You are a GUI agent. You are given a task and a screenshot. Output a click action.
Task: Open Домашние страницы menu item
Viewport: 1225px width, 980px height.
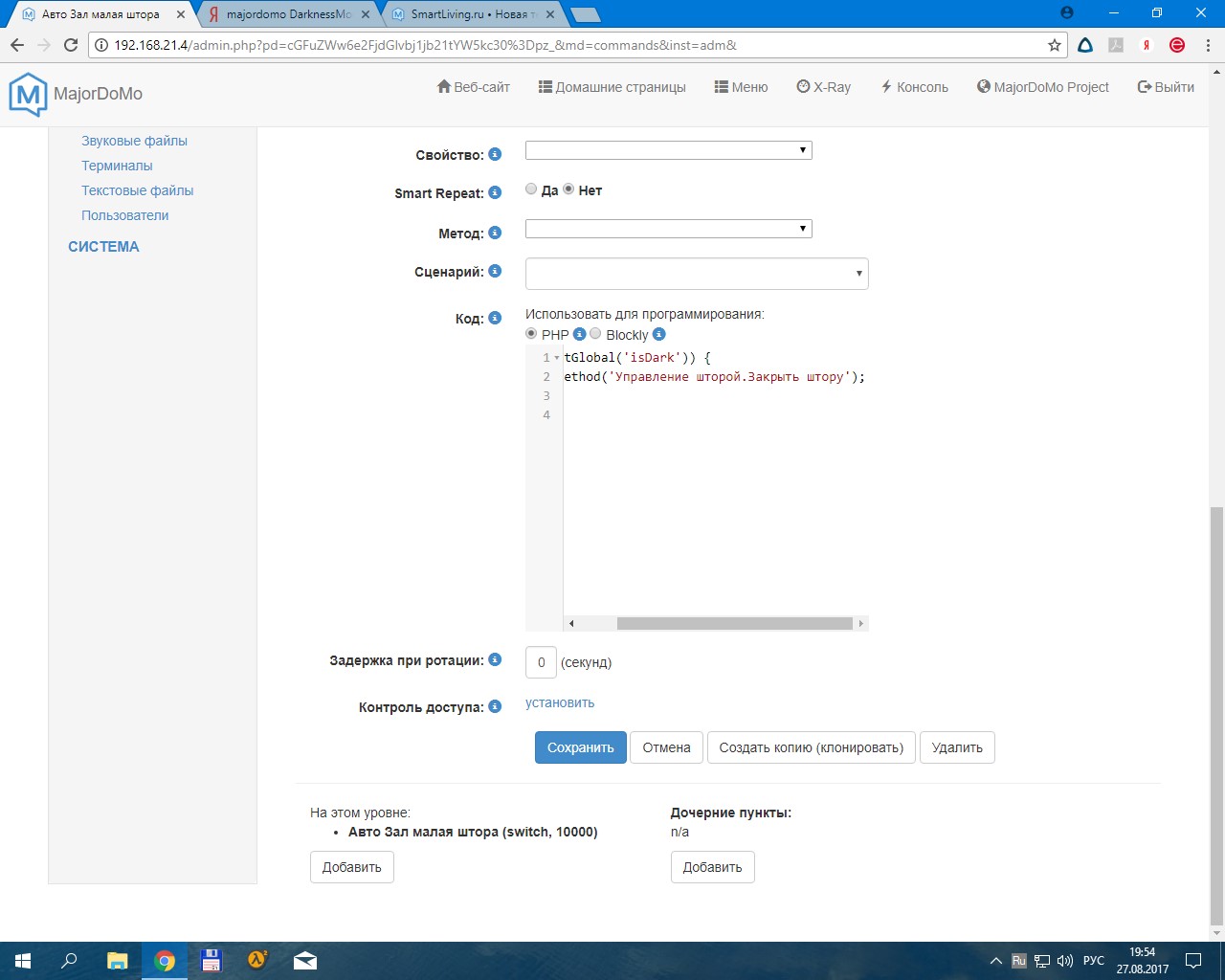point(612,87)
